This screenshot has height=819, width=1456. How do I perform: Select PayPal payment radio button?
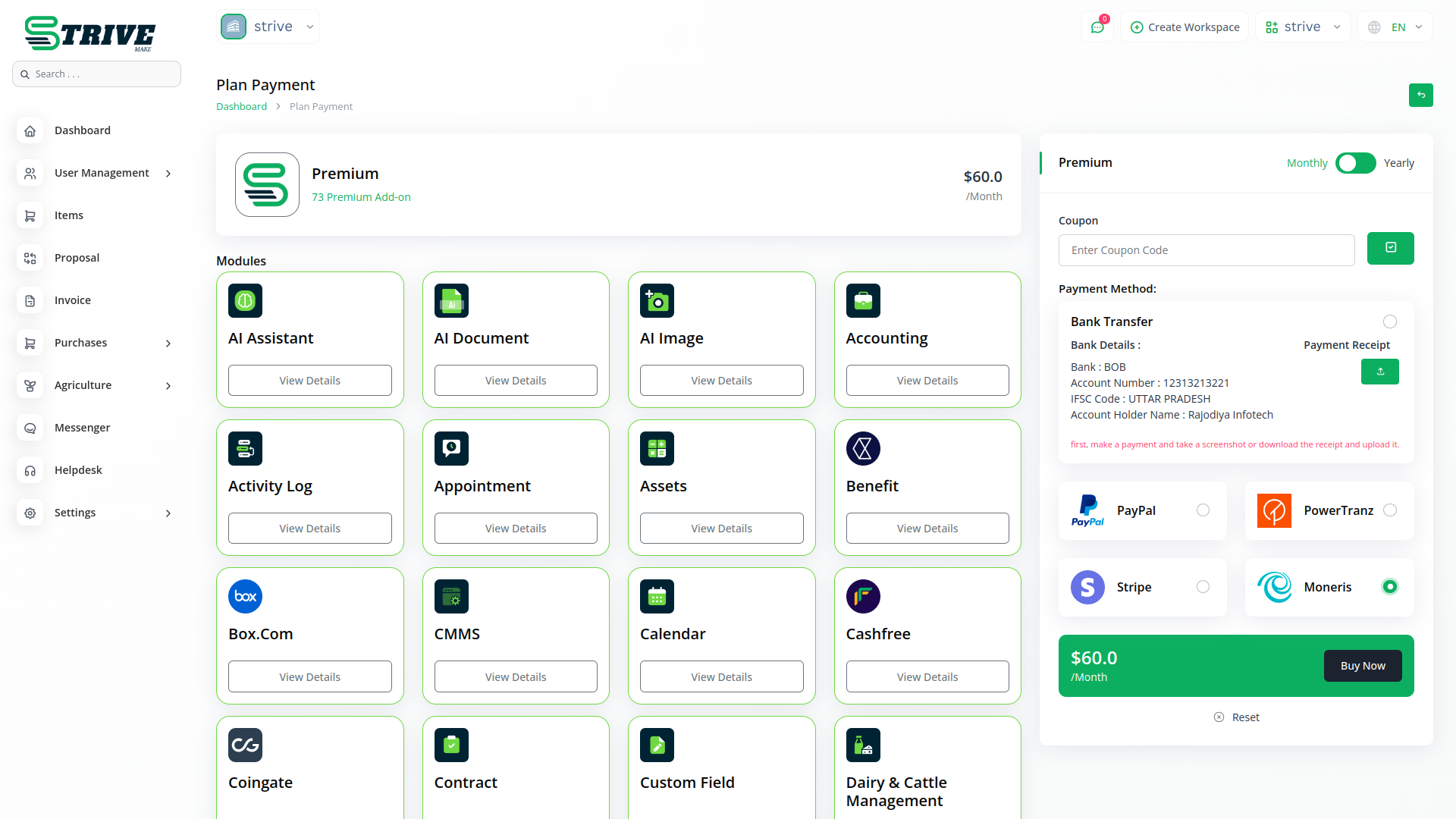[1203, 510]
